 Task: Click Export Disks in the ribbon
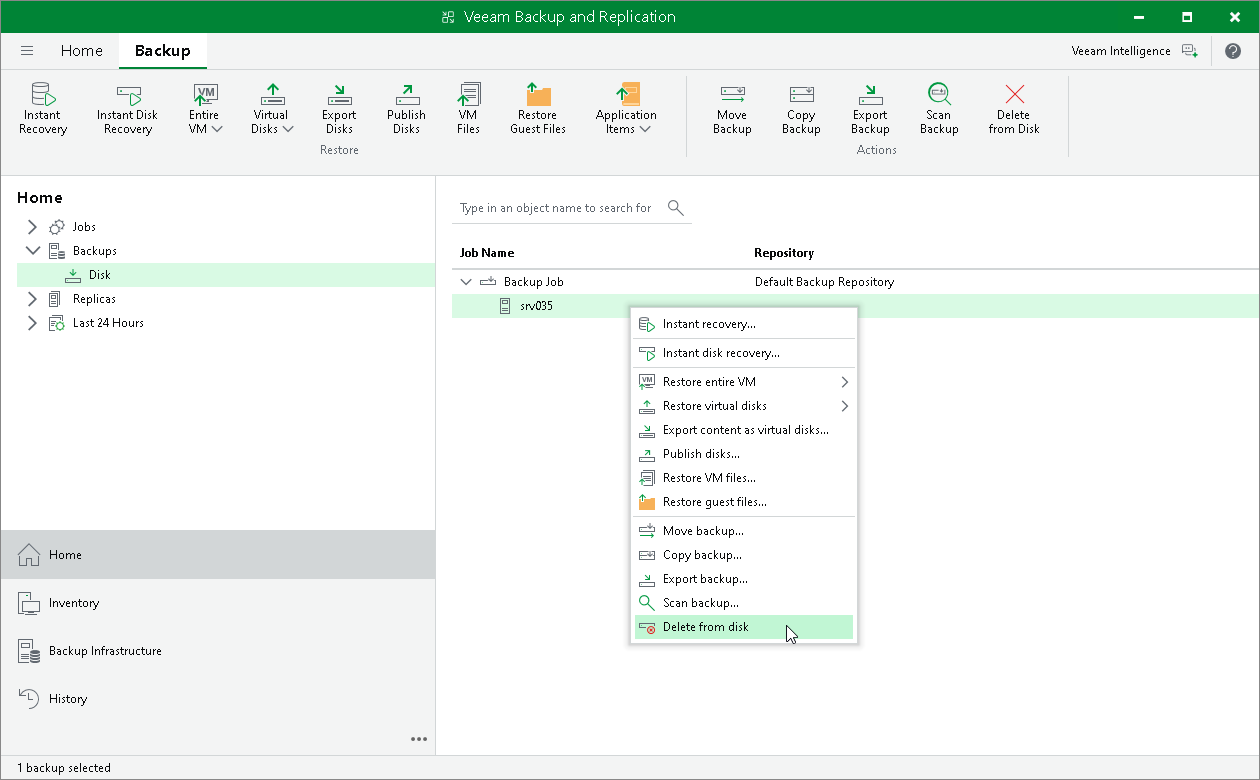(339, 108)
